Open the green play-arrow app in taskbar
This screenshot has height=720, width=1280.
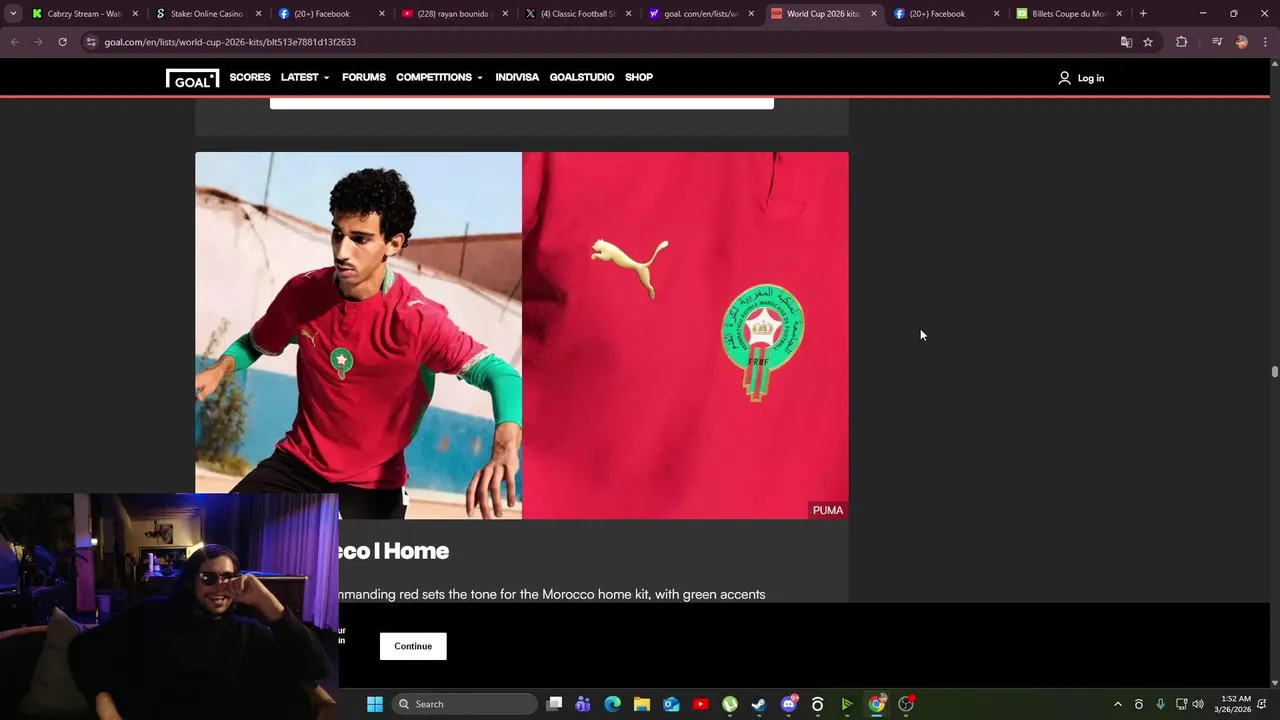coord(847,704)
